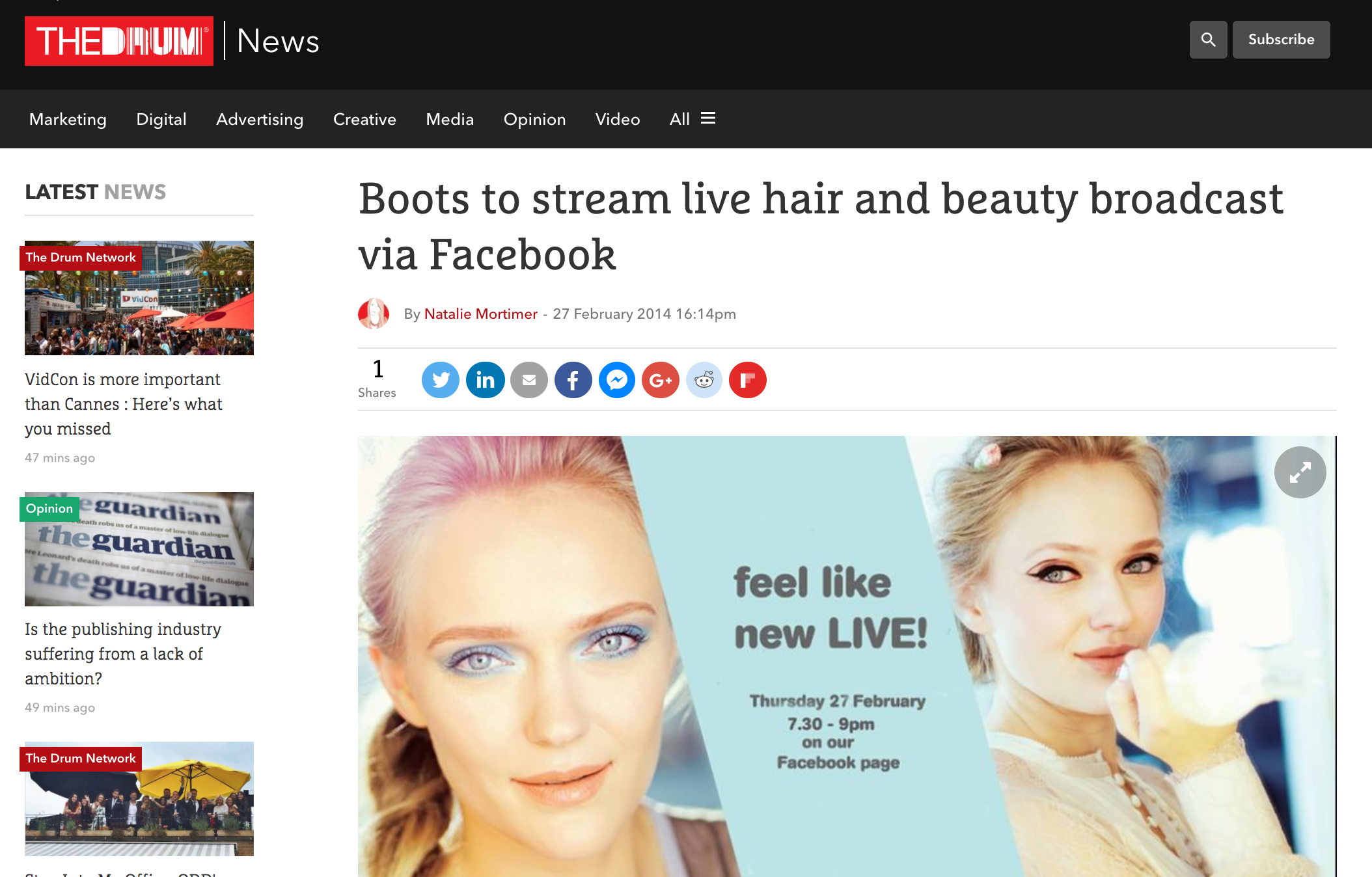This screenshot has width=1372, height=877.
Task: Open Natalie Mortimer author link
Action: click(x=481, y=314)
